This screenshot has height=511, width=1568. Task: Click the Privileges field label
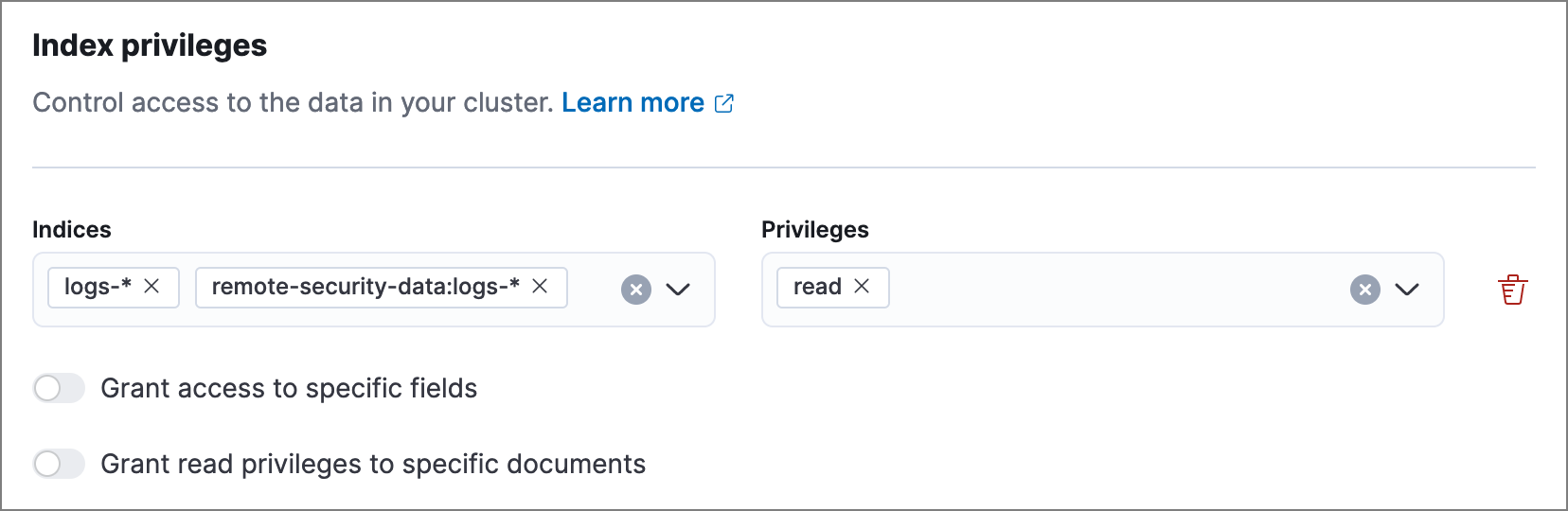(x=814, y=230)
